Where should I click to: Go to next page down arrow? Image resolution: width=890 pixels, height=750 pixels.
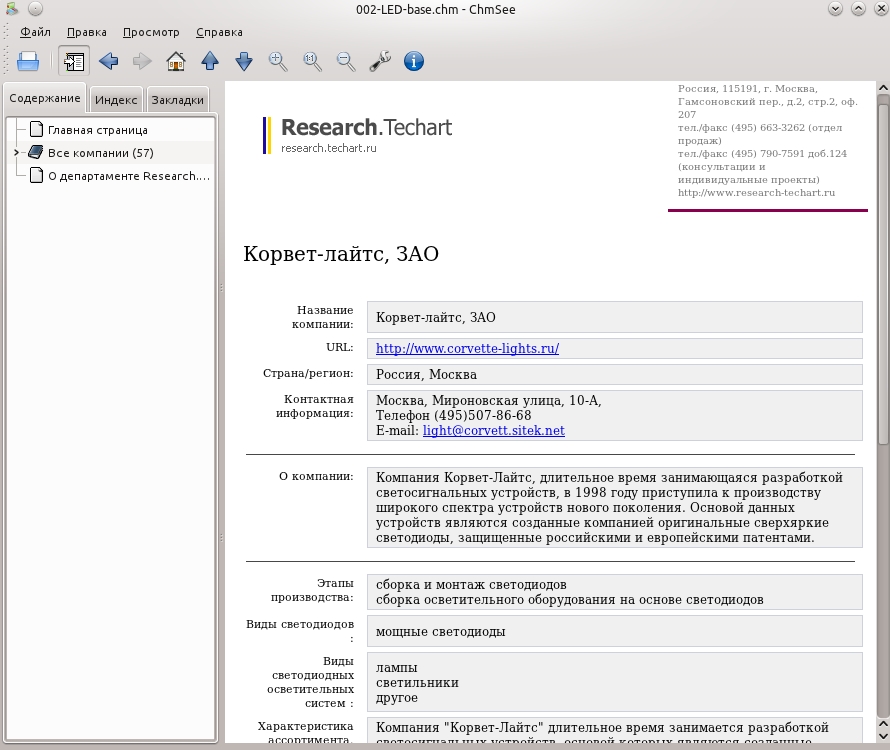244,61
